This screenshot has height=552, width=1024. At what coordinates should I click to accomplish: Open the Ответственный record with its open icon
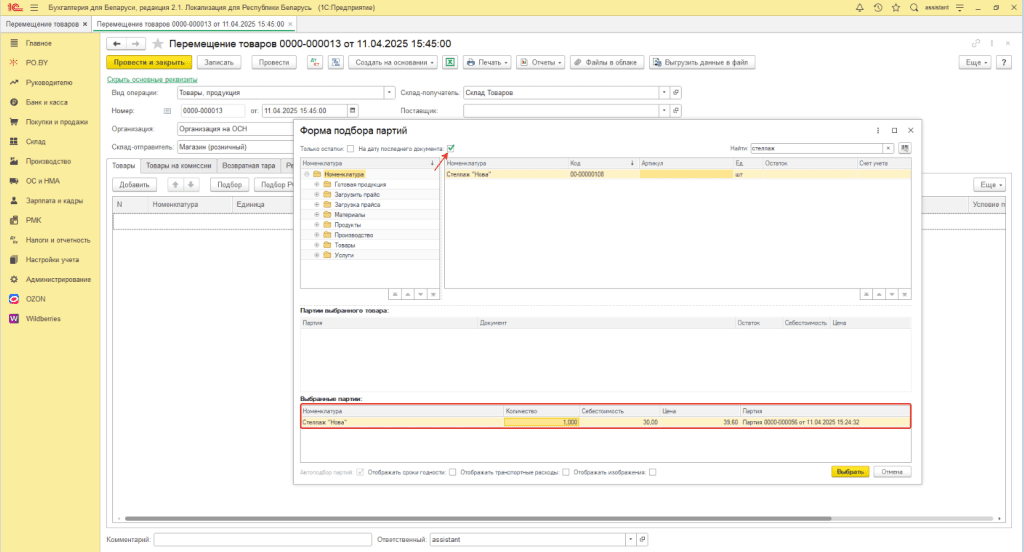coord(643,540)
